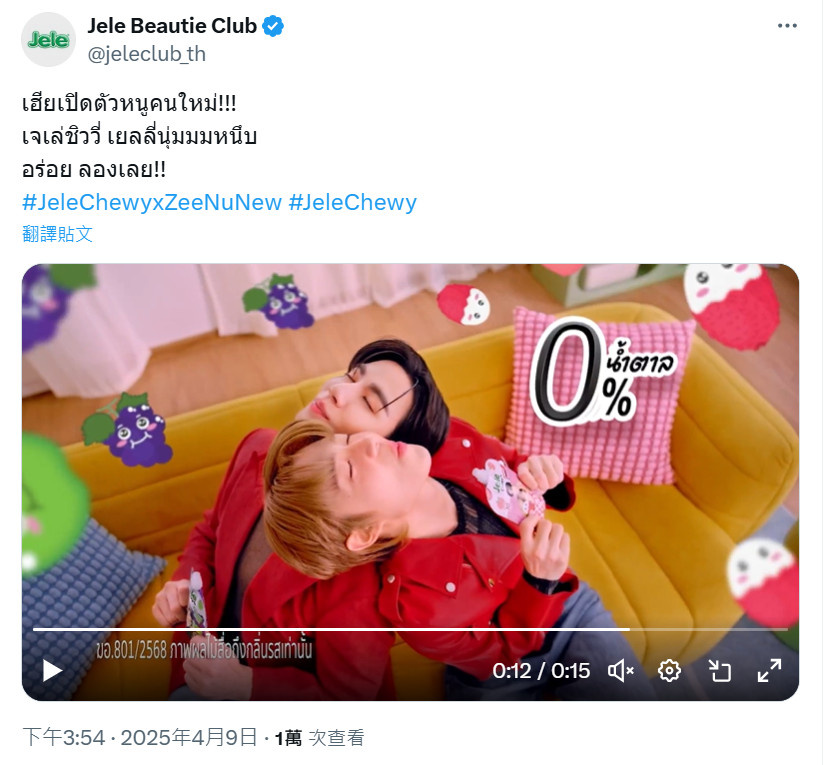825x765 pixels.
Task: Open the three-dot more options menu
Action: [787, 26]
